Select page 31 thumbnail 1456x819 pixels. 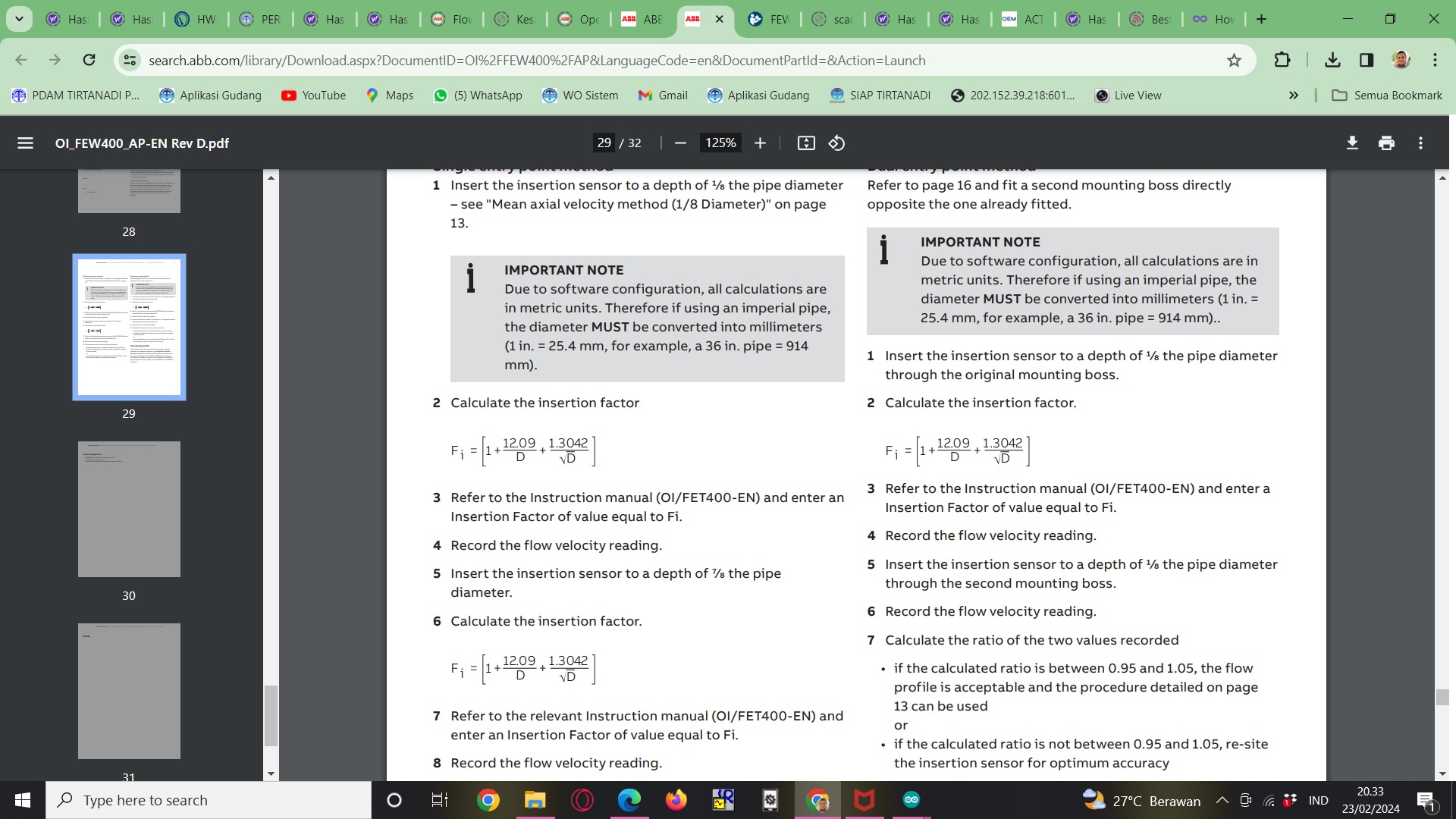coord(129,691)
